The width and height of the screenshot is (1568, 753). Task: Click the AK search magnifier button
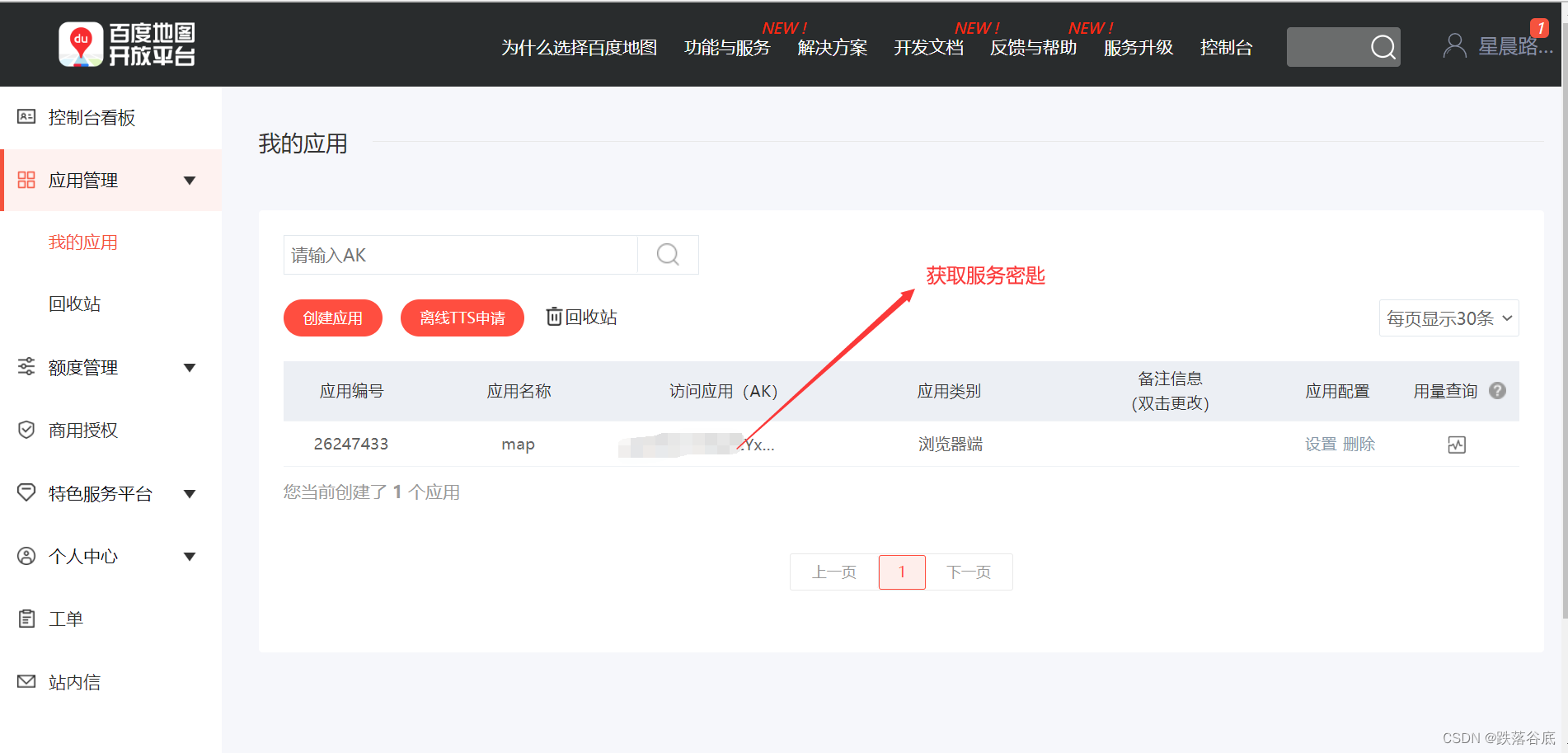coord(668,255)
